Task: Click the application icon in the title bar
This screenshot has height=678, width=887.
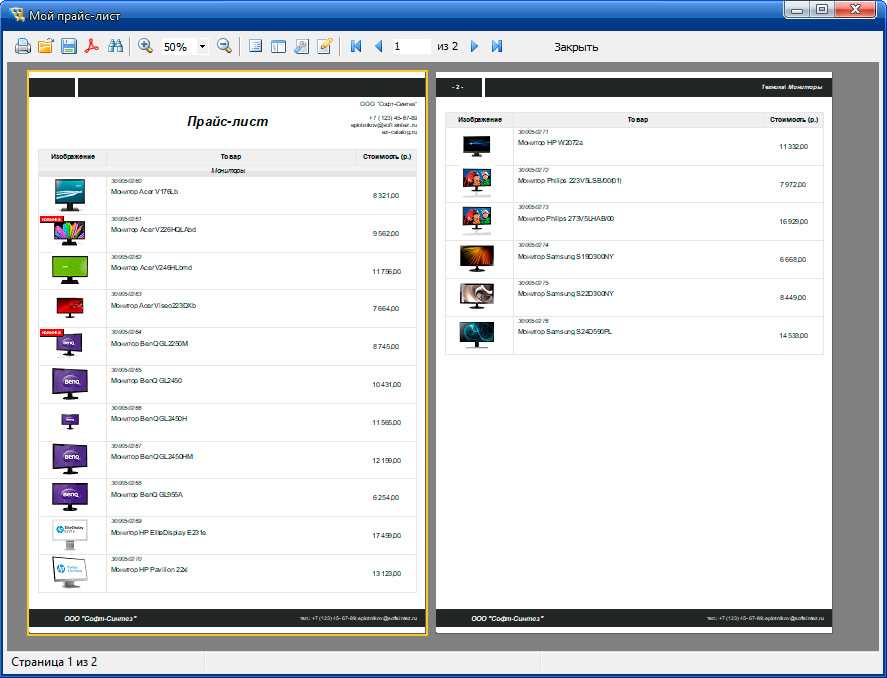Action: [17, 15]
